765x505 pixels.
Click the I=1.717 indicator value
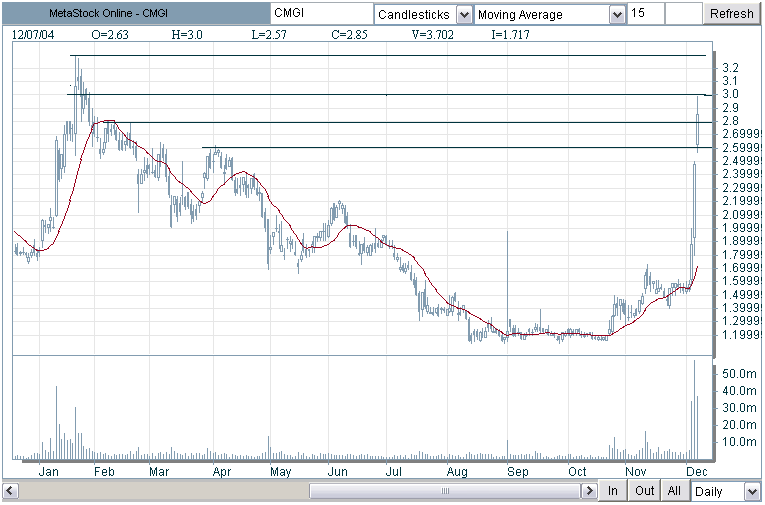tap(510, 35)
